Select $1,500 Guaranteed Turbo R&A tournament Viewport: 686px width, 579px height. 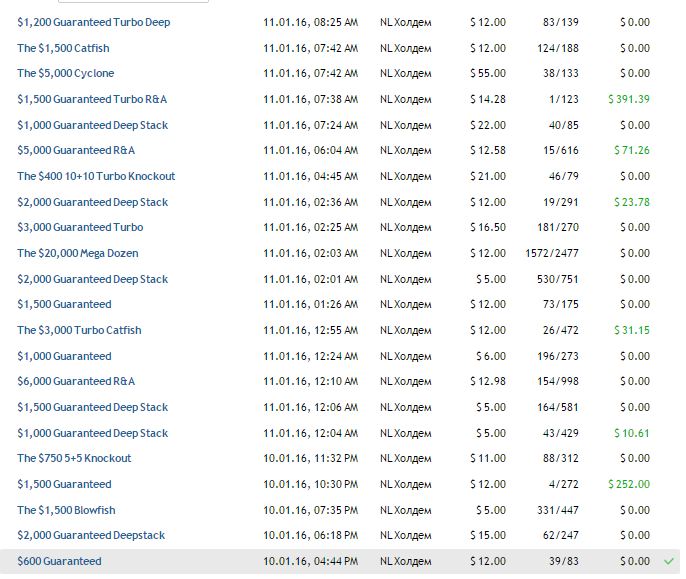[92, 99]
